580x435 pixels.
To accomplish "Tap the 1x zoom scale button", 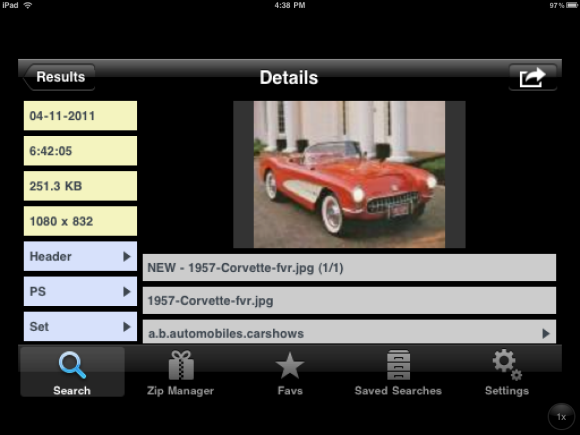I will 561,417.
